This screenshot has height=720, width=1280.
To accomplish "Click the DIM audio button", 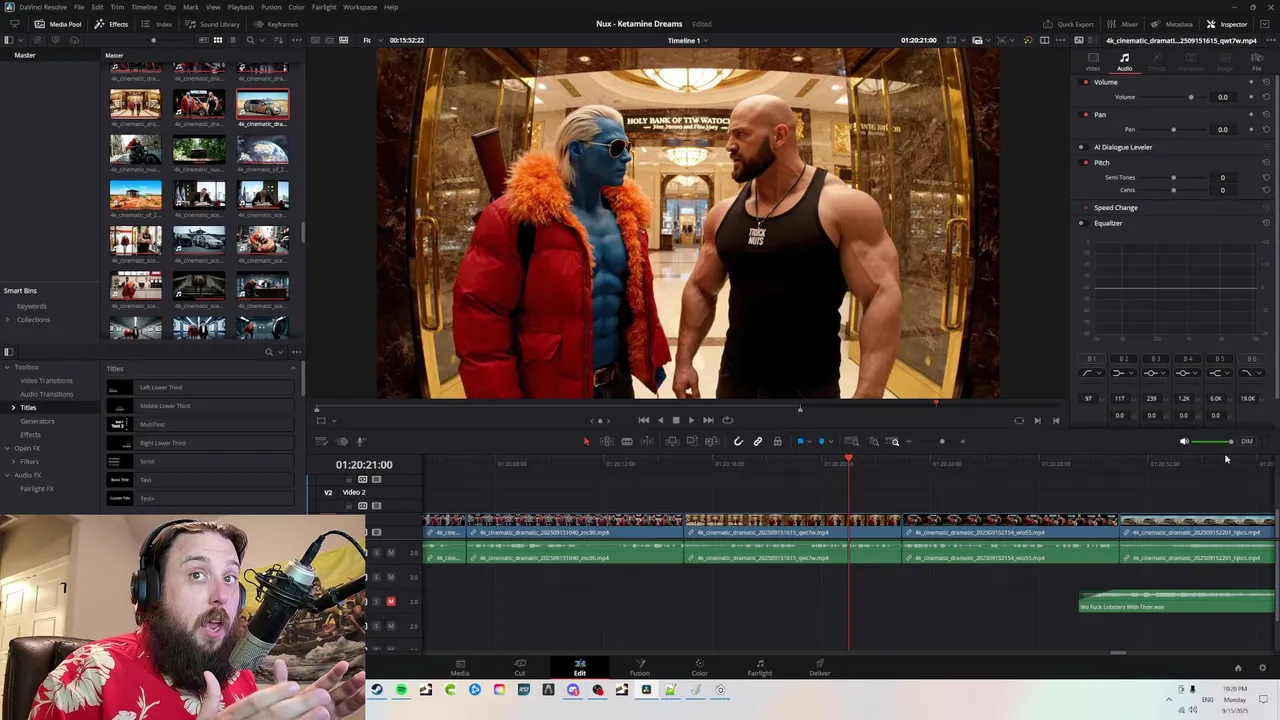I will [x=1246, y=441].
